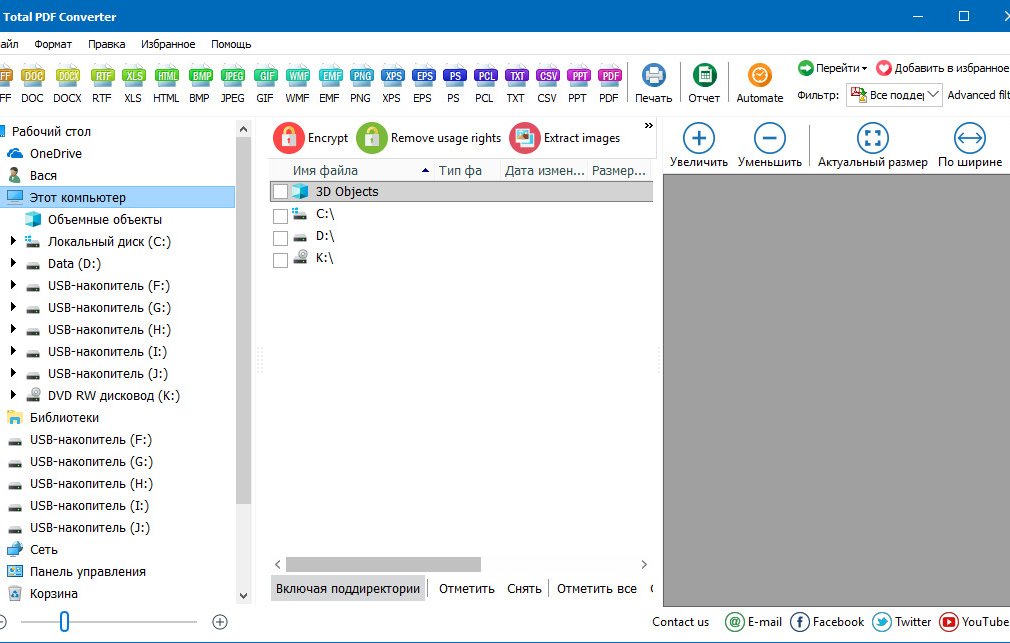Tick the K:\ drive checkbox
This screenshot has height=643, width=1010.
(280, 260)
